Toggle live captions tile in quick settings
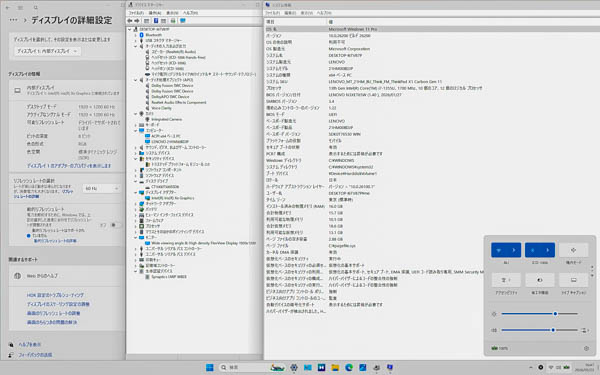 (573, 280)
